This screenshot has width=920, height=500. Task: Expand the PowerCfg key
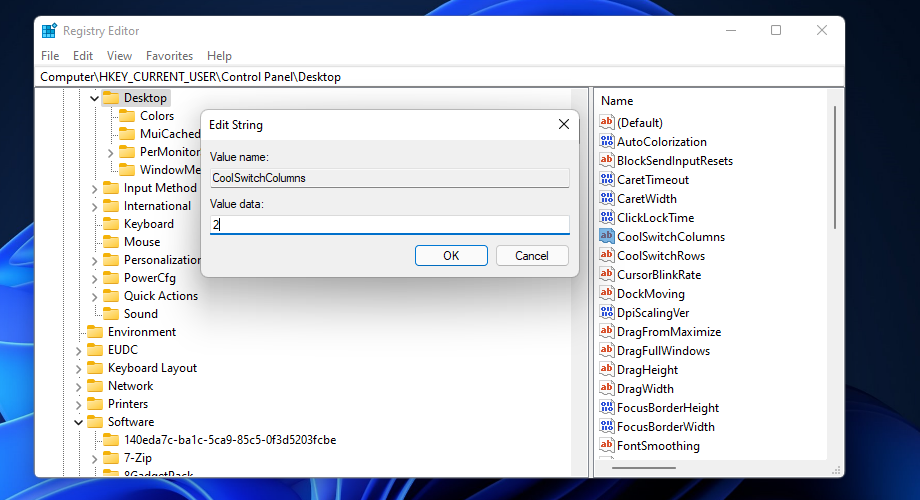(x=94, y=279)
